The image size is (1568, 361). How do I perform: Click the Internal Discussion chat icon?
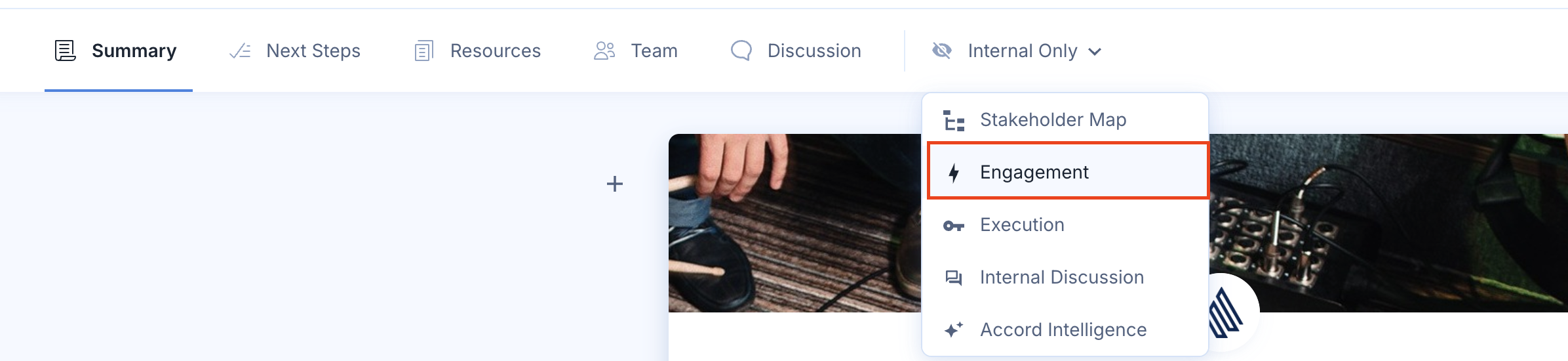tap(954, 278)
